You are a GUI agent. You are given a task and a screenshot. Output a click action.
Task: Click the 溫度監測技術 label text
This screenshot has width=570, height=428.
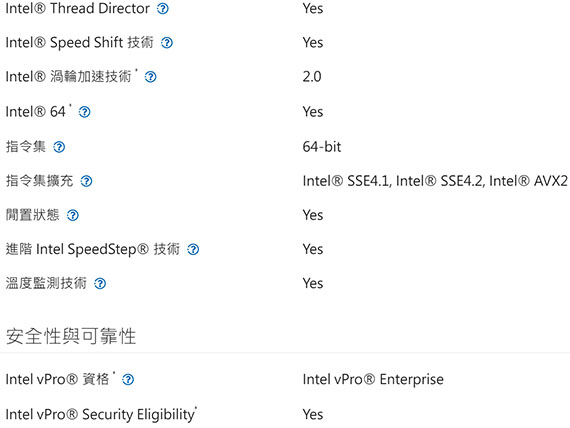pyautogui.click(x=46, y=283)
